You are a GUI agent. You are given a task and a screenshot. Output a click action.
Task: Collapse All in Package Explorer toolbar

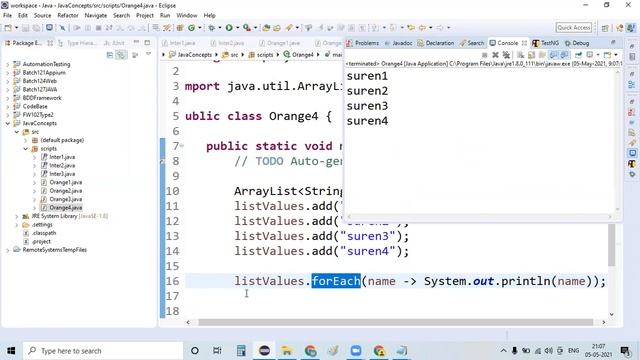pyautogui.click(x=110, y=55)
